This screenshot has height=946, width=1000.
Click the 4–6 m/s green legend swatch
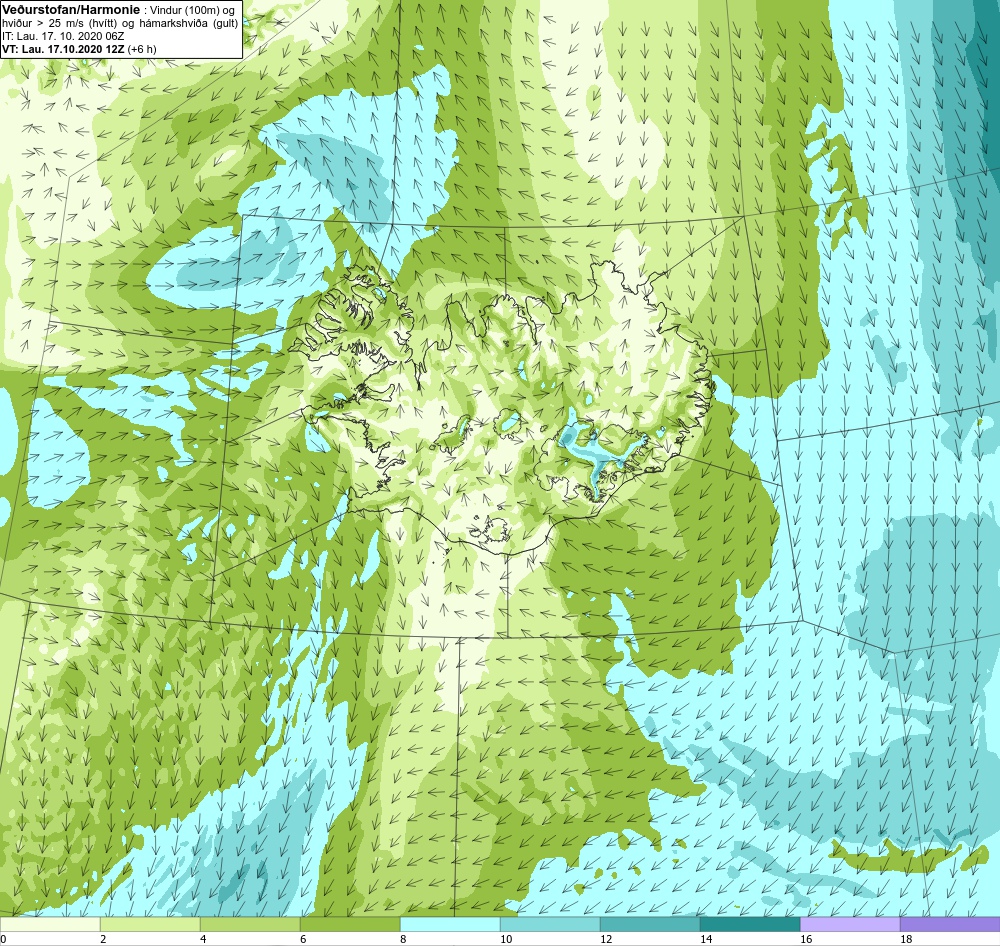250,924
